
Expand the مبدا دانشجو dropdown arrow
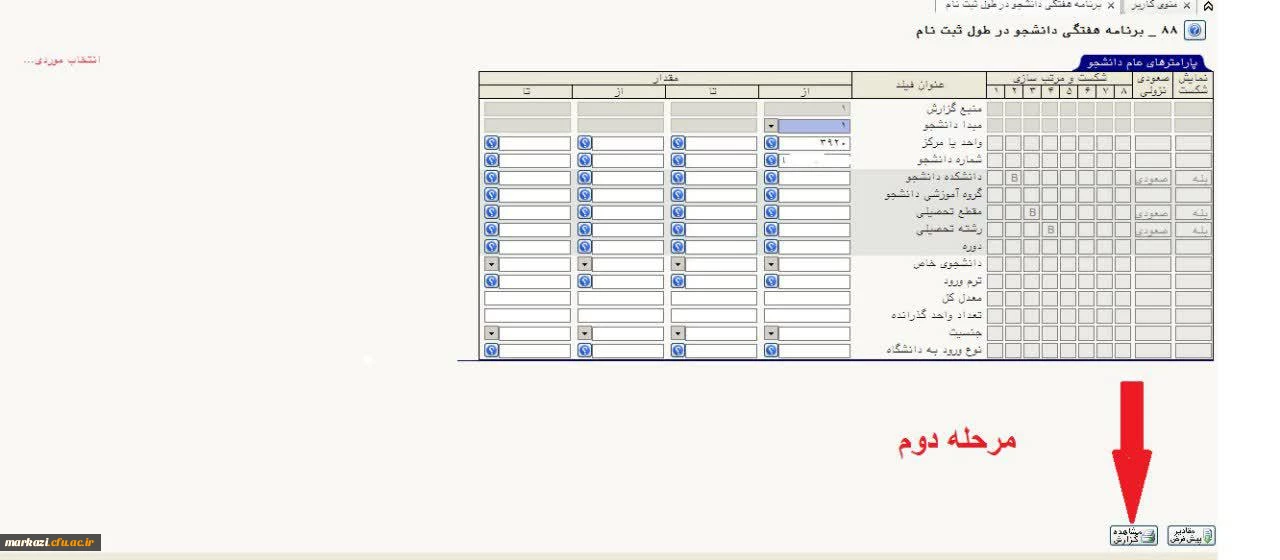tap(771, 126)
